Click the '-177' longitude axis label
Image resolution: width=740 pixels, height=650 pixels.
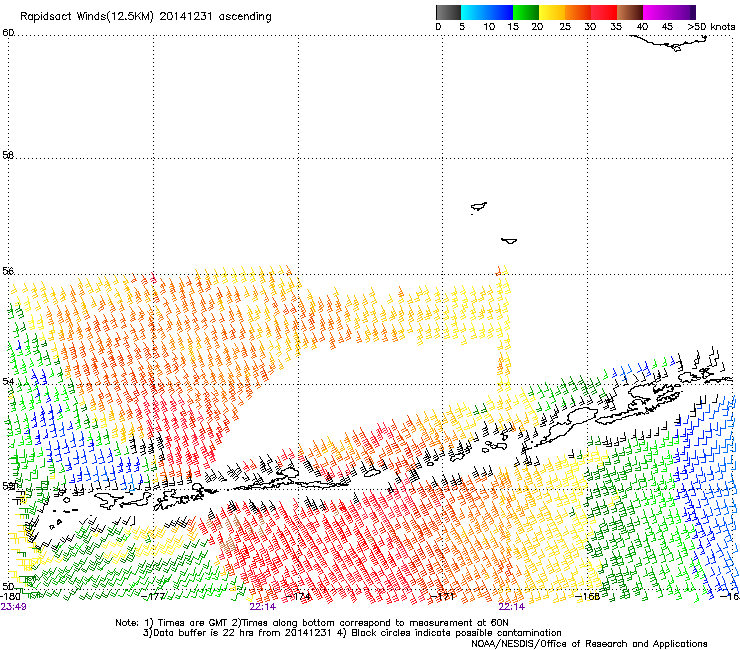coord(153,596)
